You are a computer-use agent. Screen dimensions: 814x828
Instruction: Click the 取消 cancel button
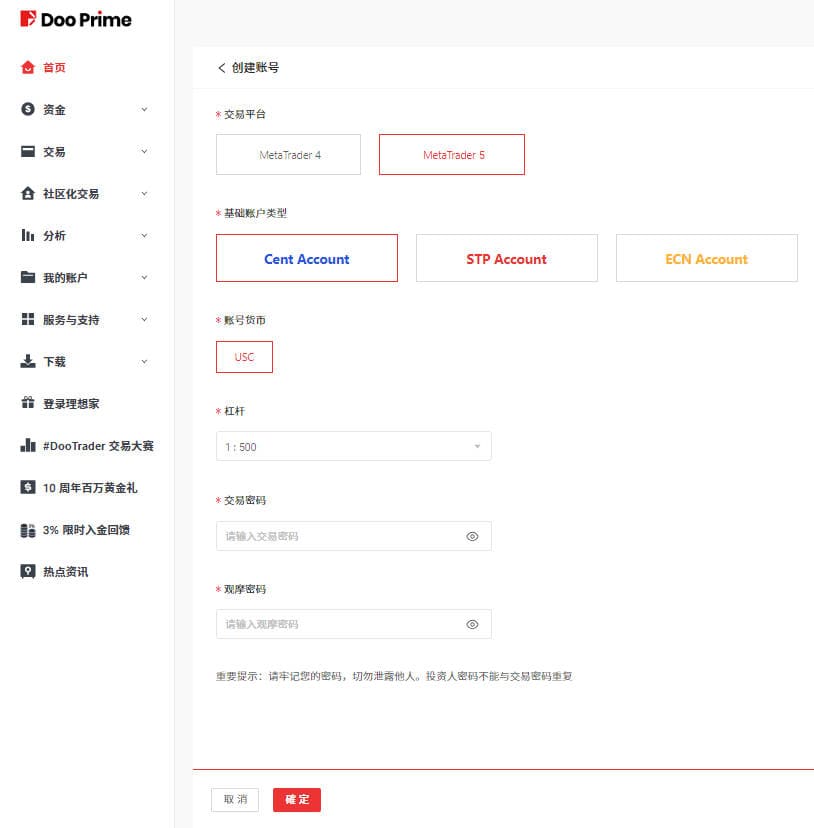235,799
